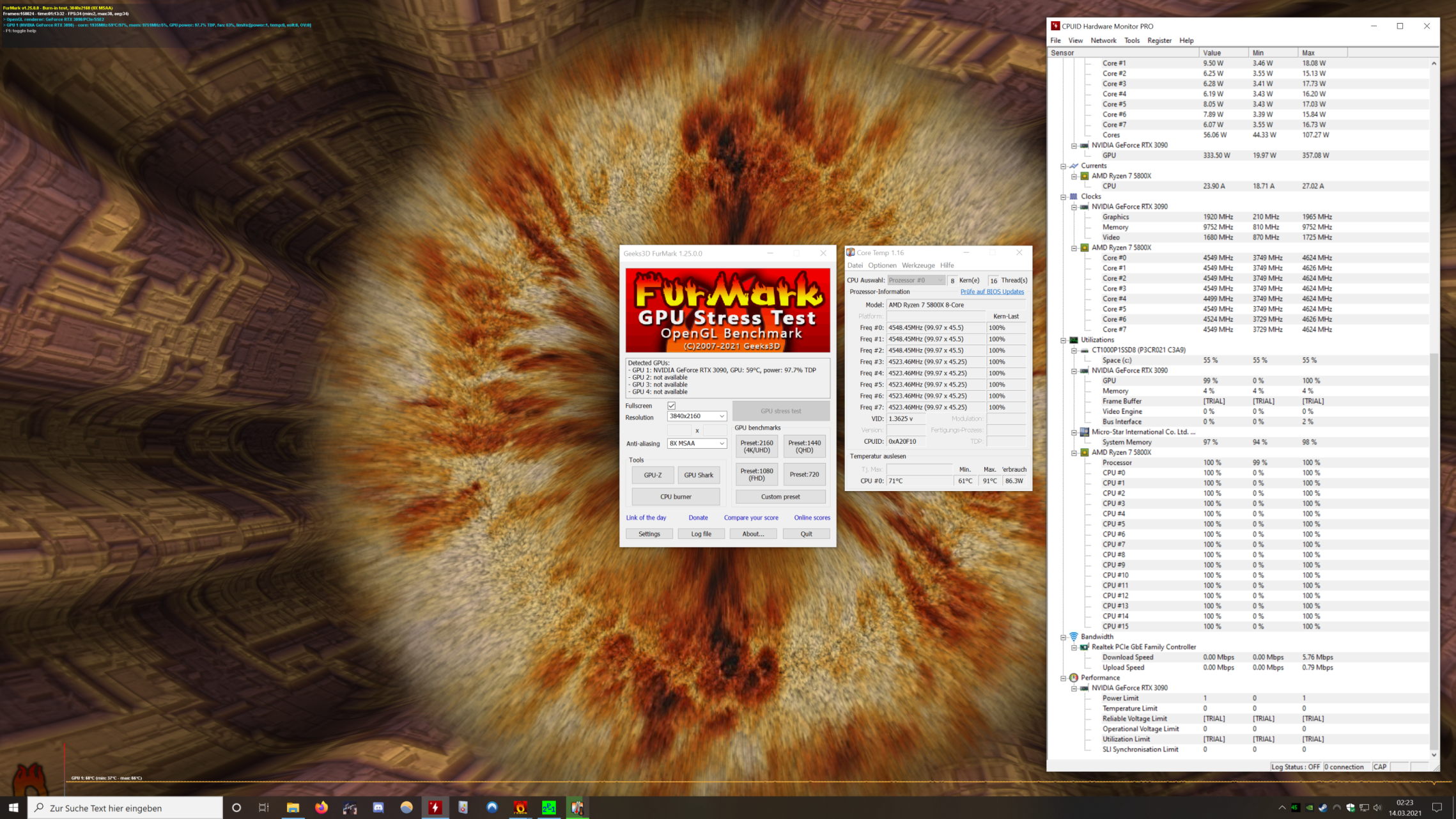Click HWMonitor scrollbar down arrow

(x=1434, y=754)
